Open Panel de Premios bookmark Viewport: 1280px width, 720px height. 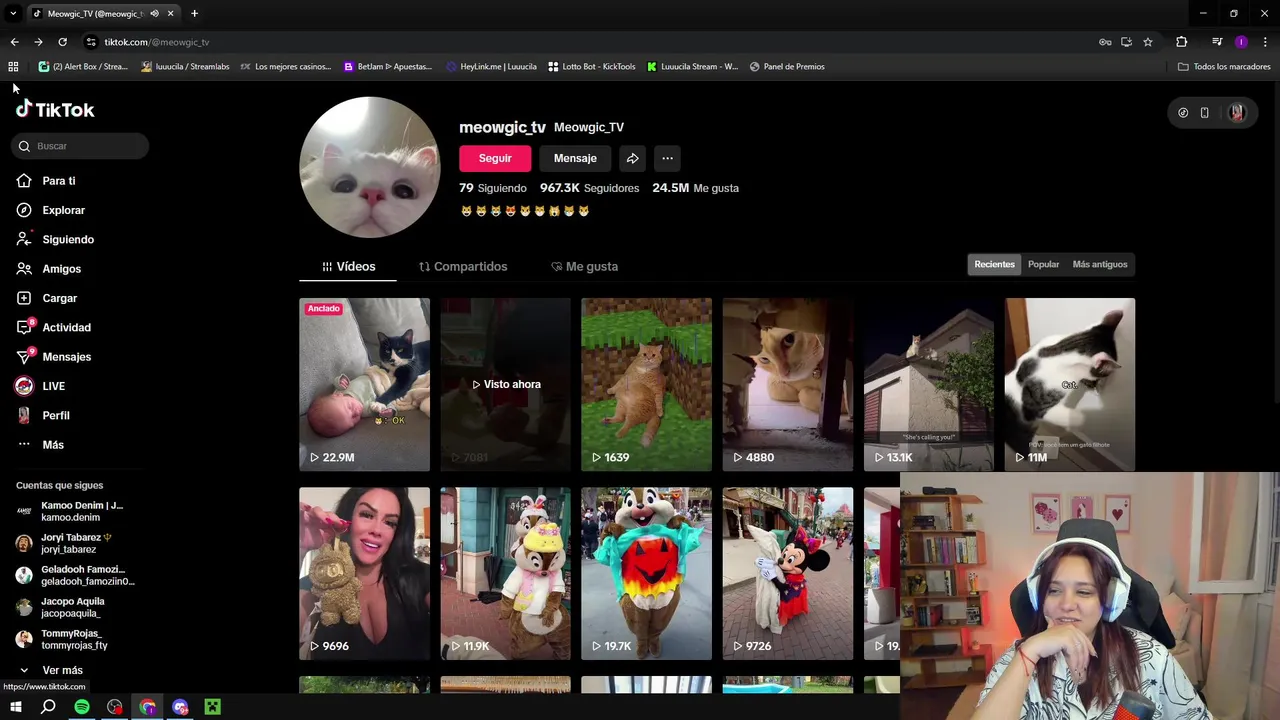(x=787, y=67)
